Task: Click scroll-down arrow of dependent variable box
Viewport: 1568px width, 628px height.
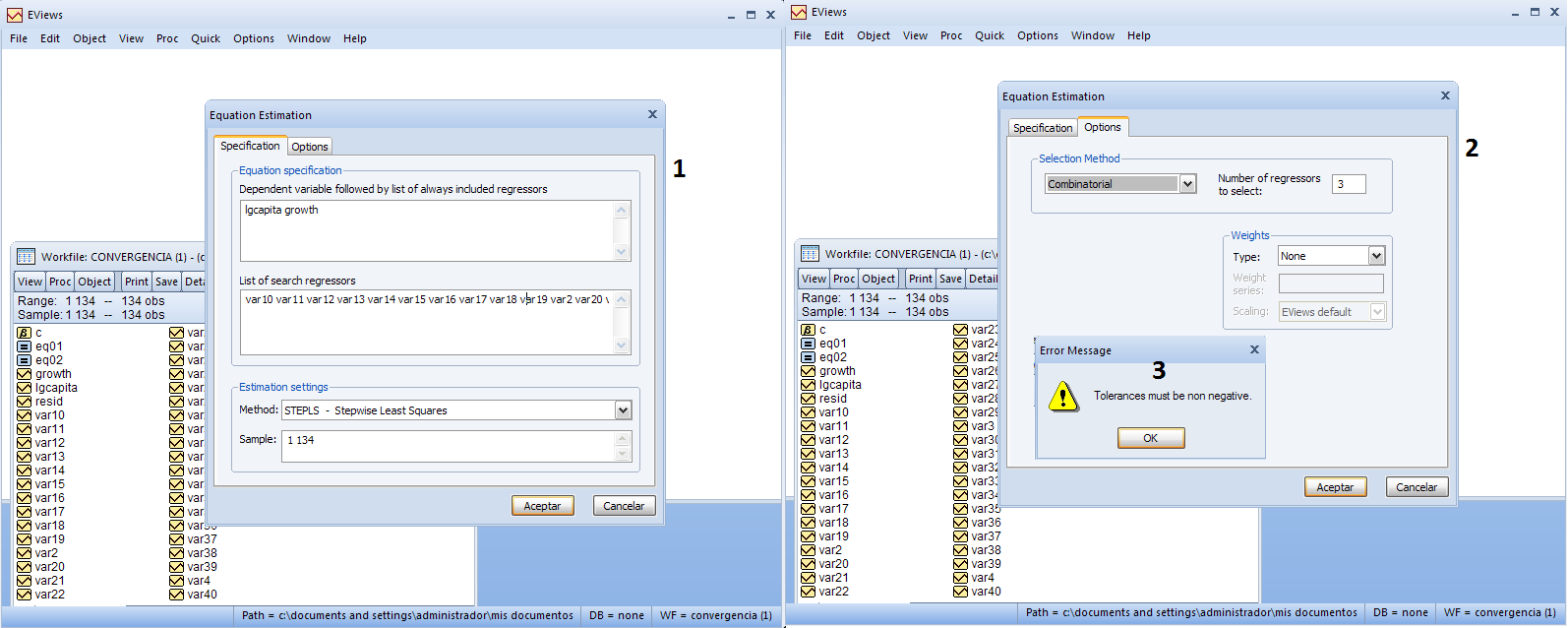Action: coord(621,252)
